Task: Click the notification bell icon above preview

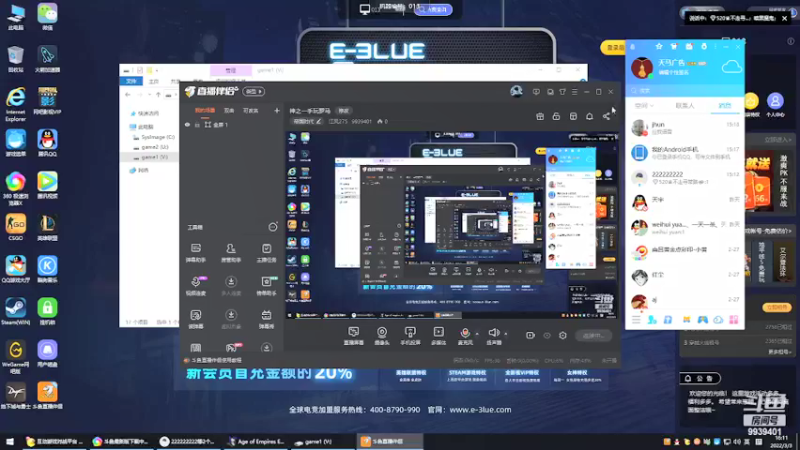Action: tap(589, 116)
